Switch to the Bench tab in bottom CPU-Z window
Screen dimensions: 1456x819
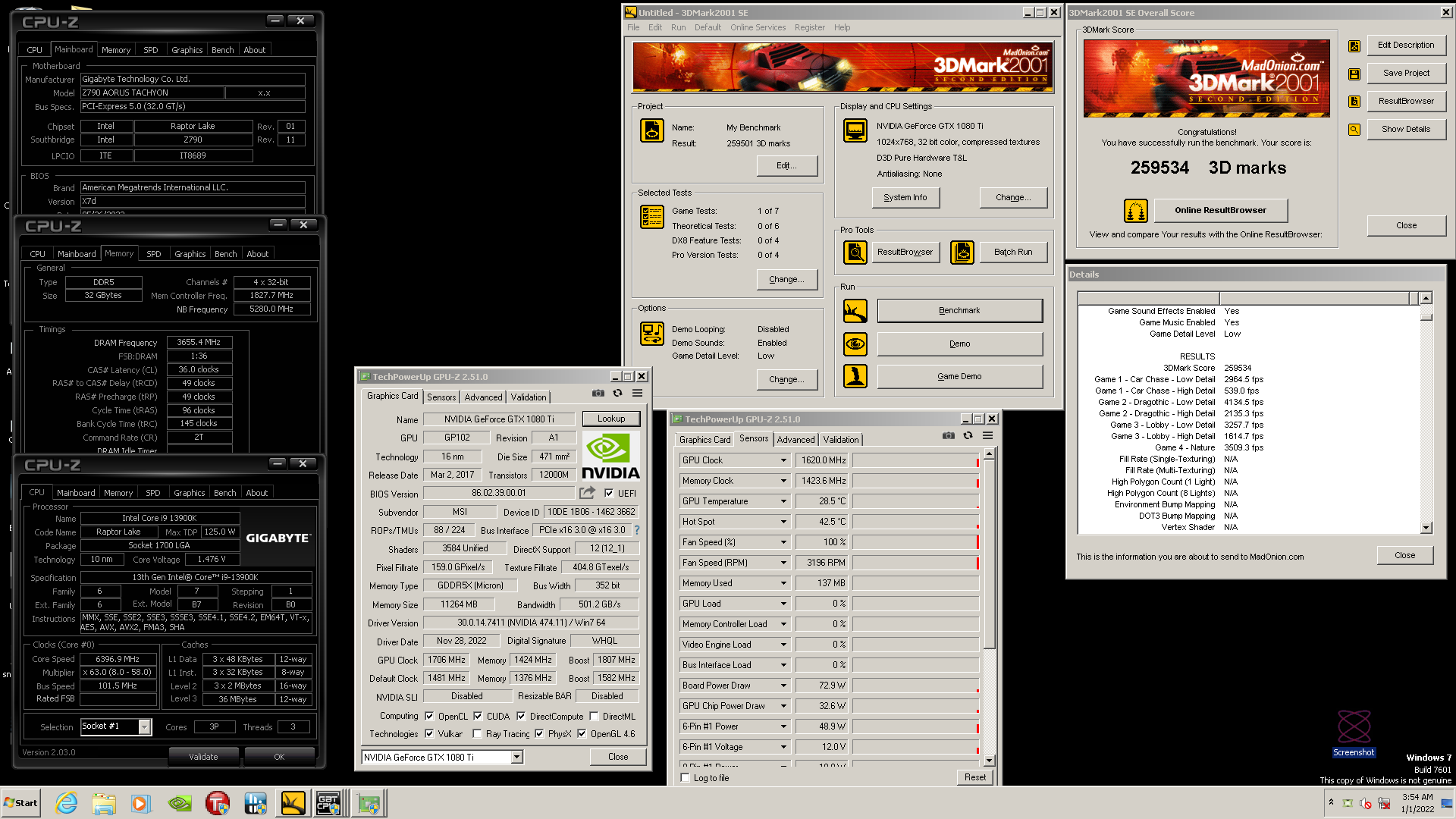tap(224, 492)
